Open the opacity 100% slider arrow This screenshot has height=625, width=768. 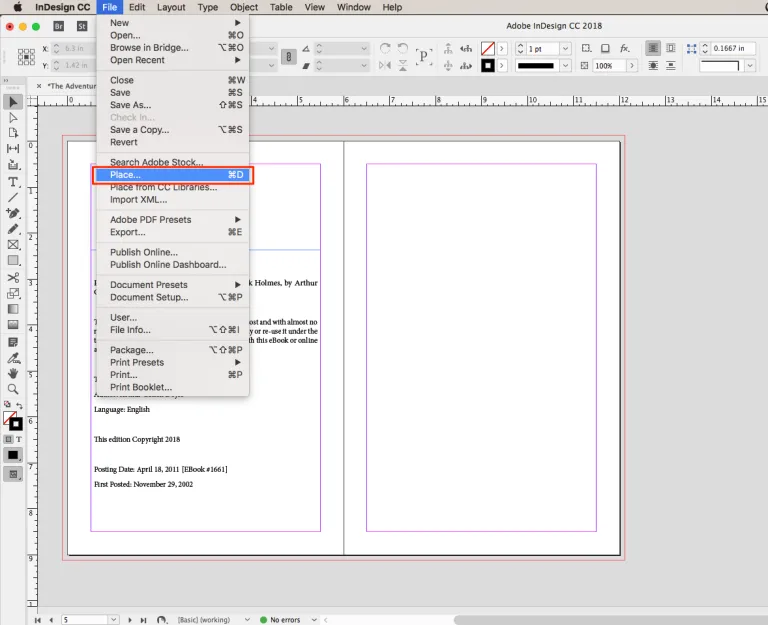click(x=632, y=66)
